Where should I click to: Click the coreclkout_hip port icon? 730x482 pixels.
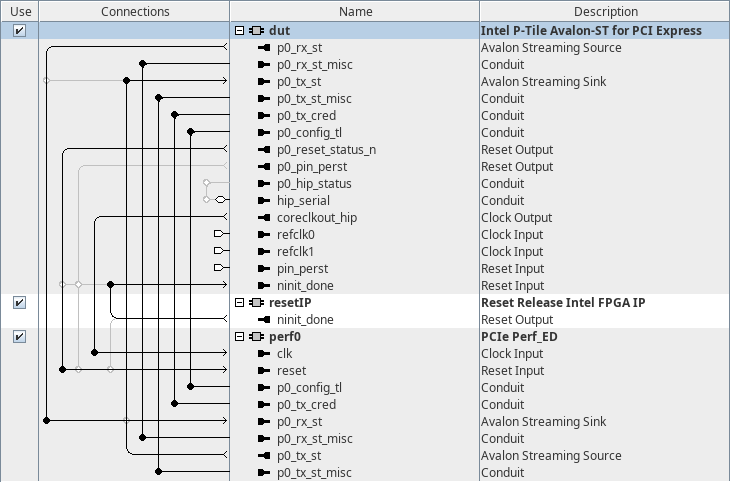click(265, 218)
